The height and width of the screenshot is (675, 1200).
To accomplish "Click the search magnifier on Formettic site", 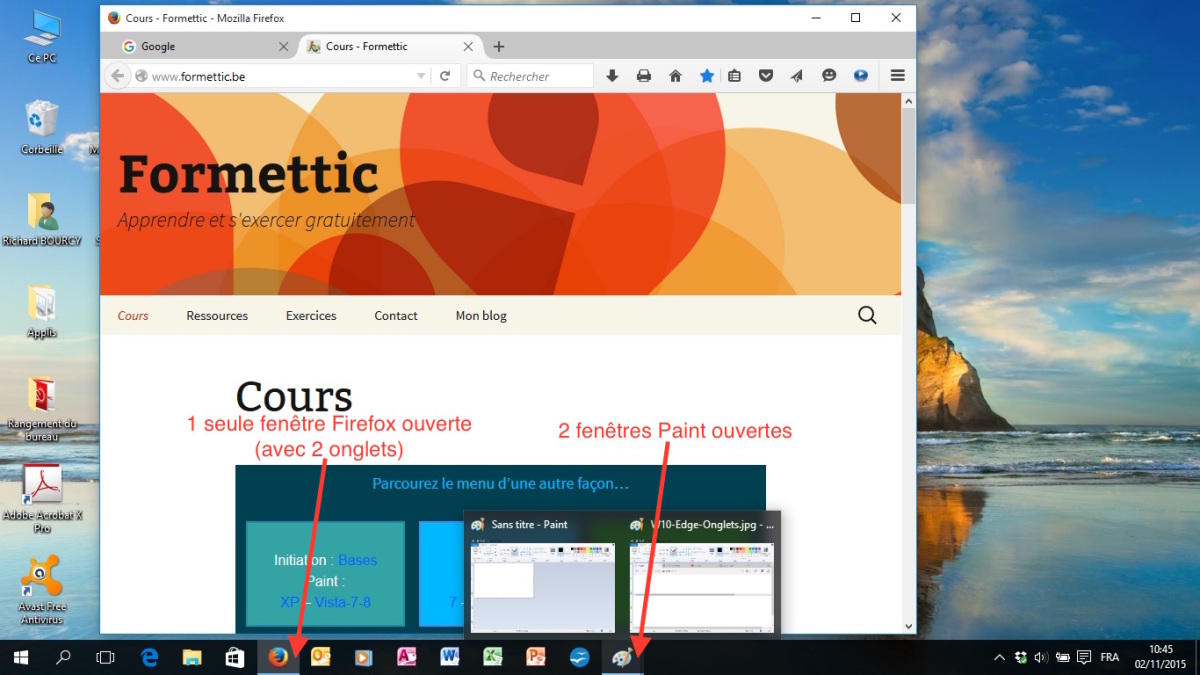I will click(x=867, y=316).
